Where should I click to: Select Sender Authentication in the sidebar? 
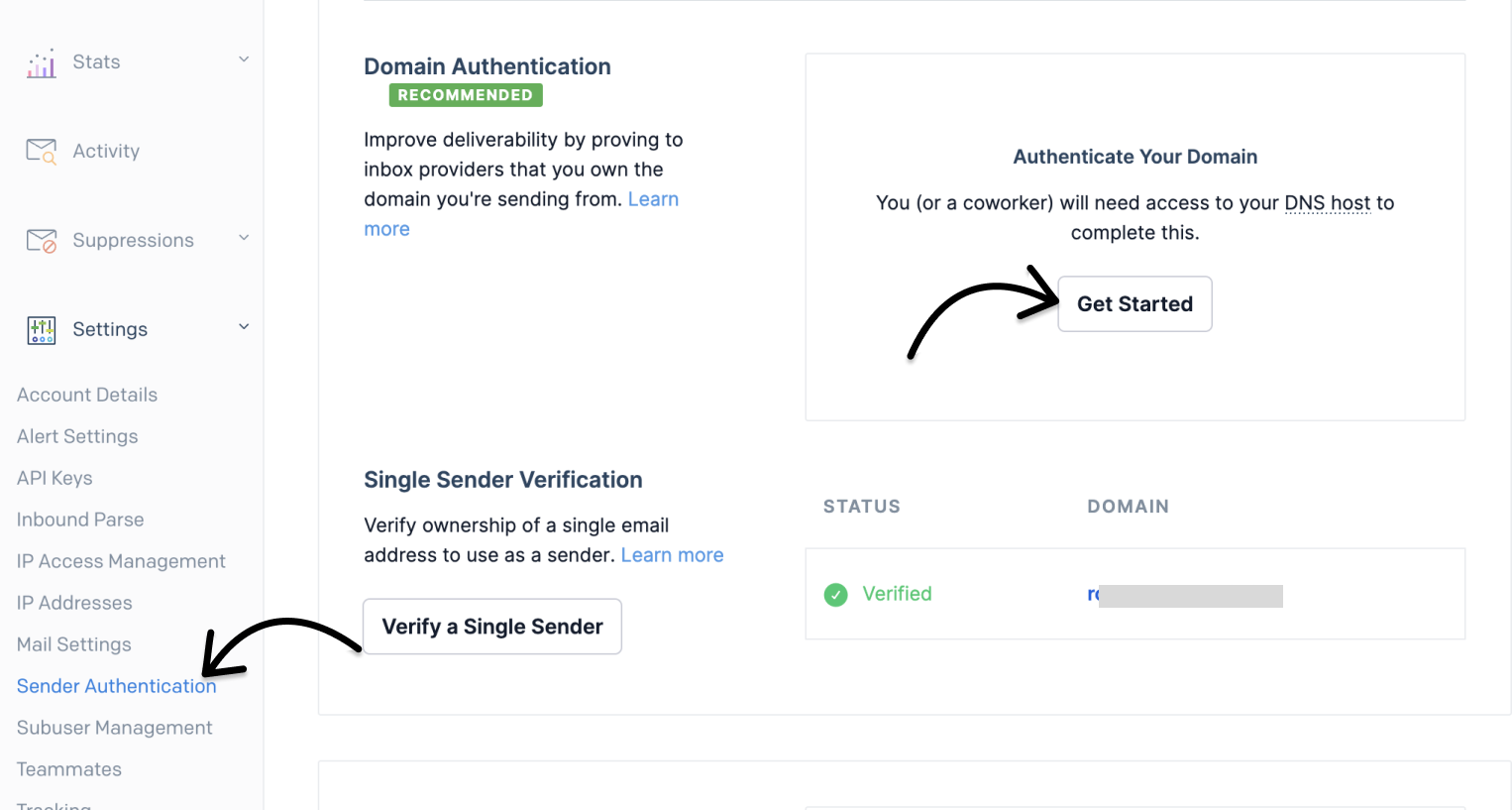click(116, 685)
